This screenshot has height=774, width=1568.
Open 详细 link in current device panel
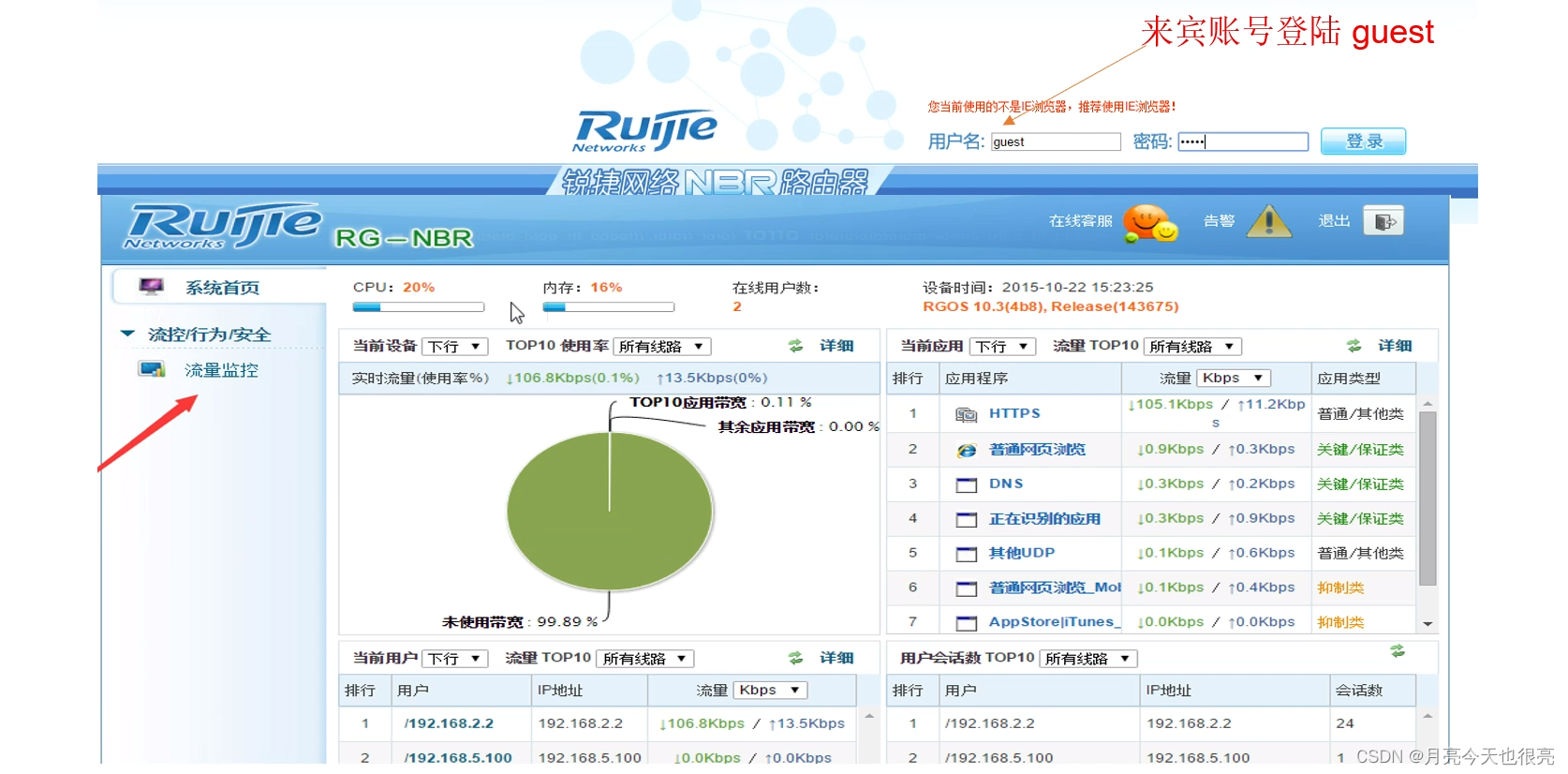point(836,346)
